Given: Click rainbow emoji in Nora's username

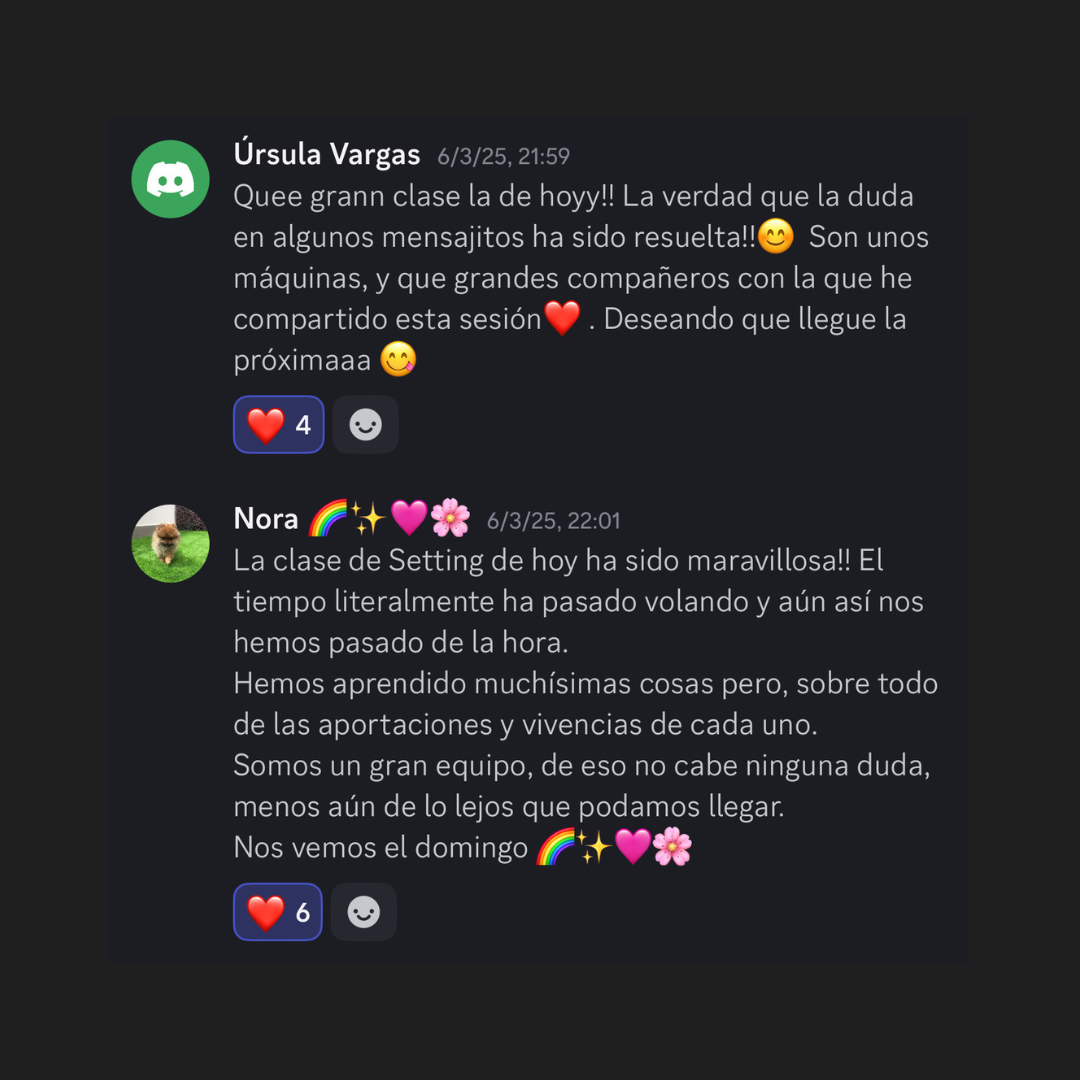Looking at the screenshot, I should 327,519.
